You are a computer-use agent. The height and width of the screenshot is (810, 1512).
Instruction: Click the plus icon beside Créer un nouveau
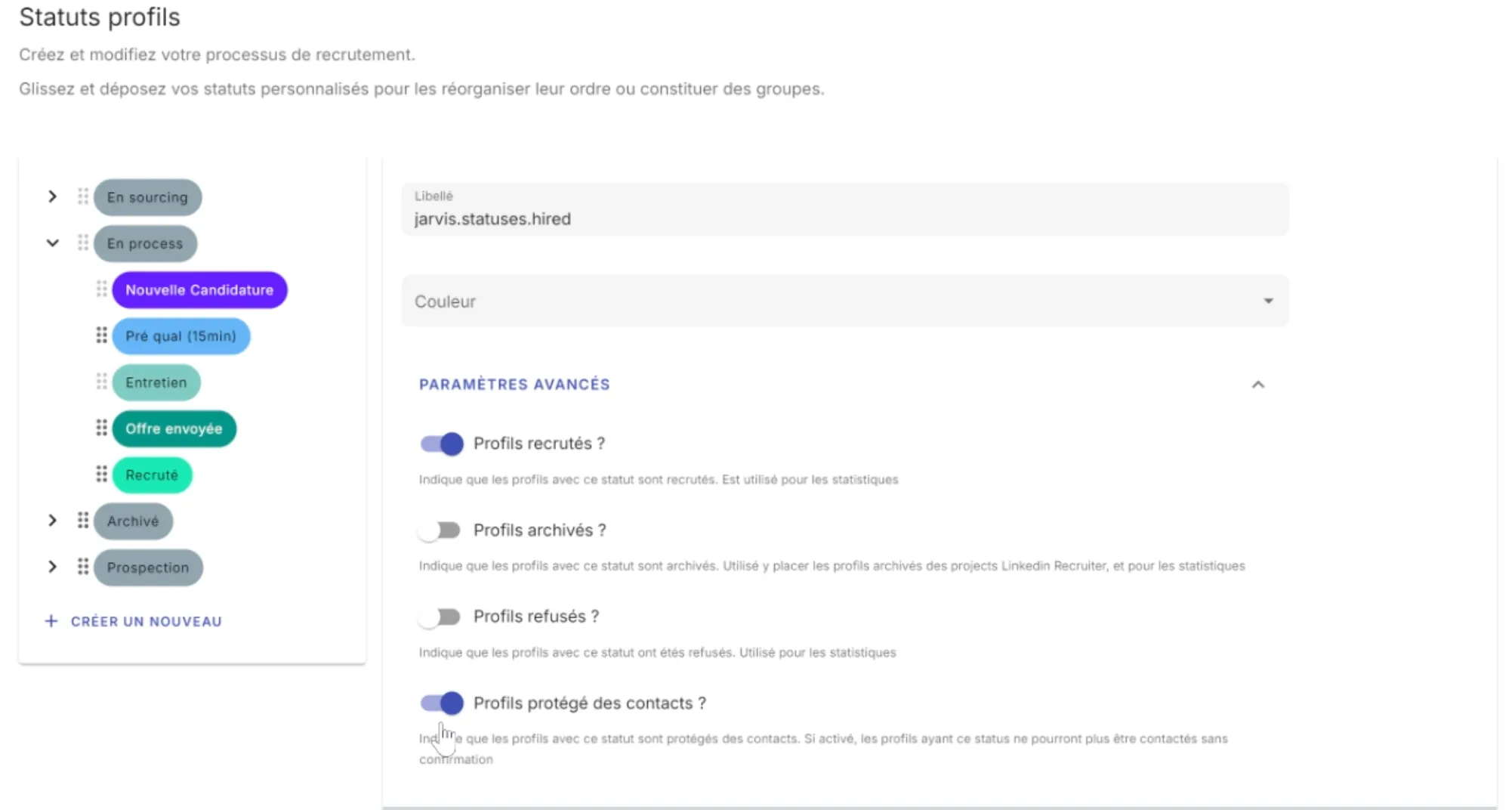click(51, 621)
